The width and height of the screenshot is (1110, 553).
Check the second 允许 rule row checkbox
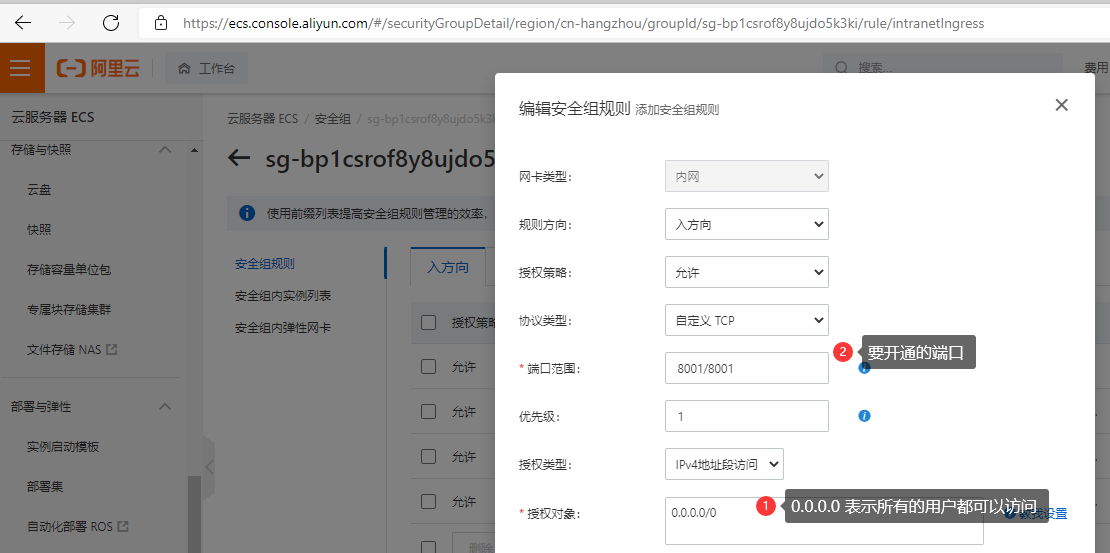[428, 411]
